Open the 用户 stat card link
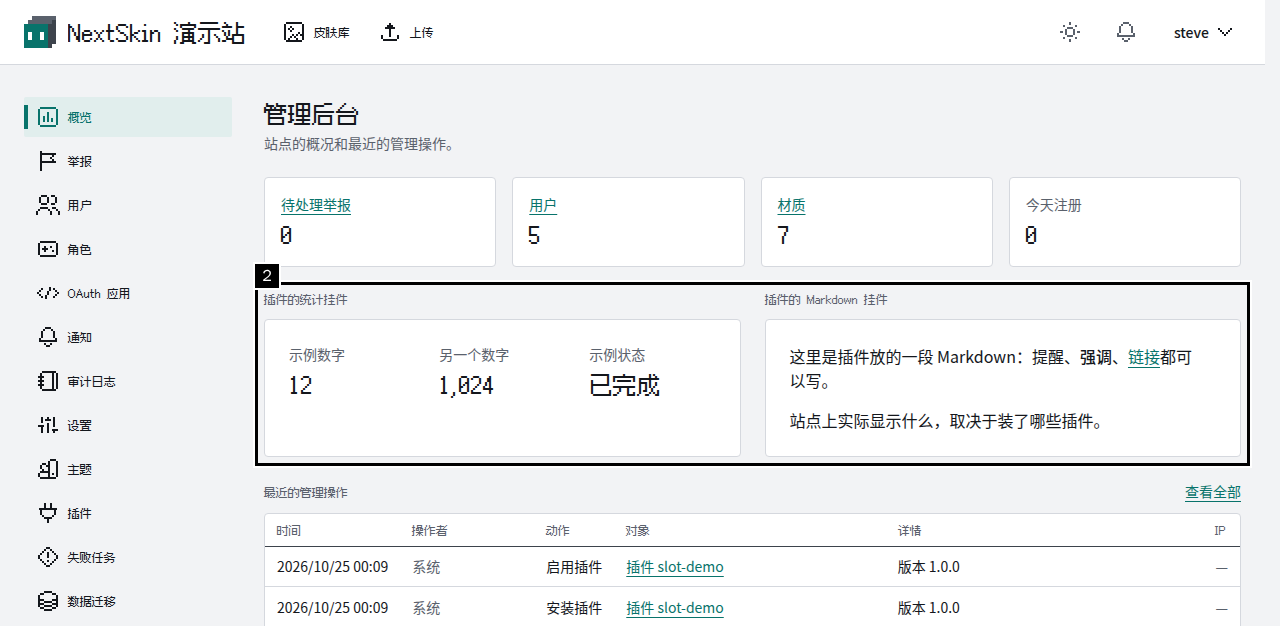The image size is (1280, 626). 543,205
